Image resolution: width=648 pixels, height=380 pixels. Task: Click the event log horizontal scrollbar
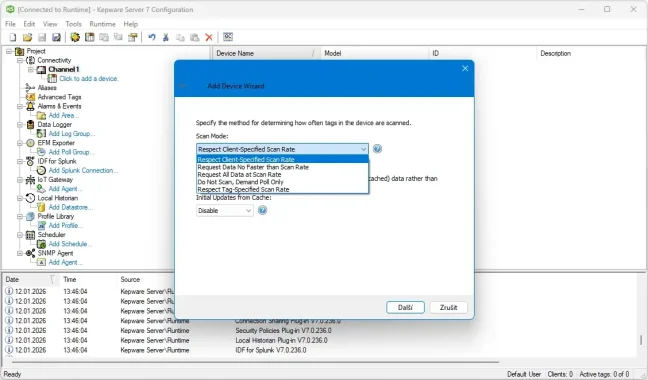[x=255, y=362]
